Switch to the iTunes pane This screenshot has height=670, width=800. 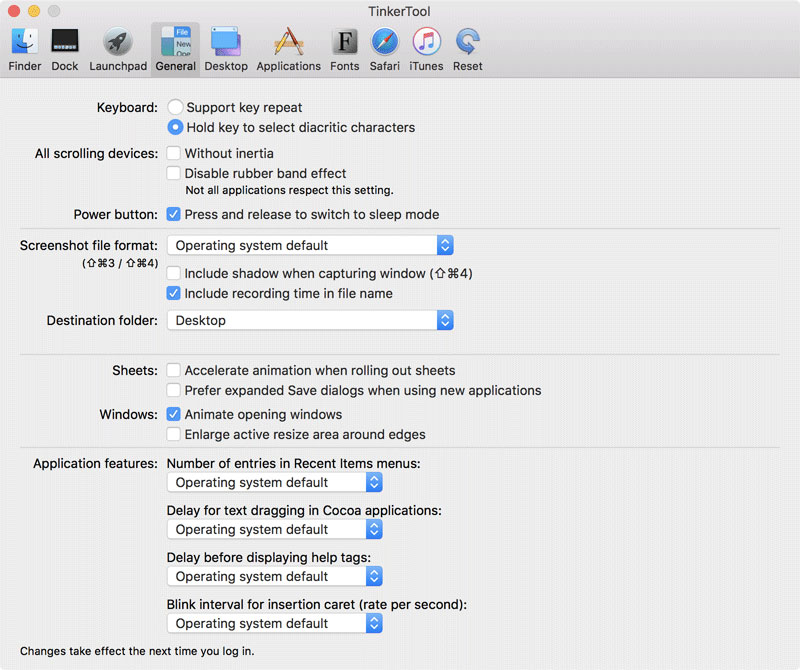point(427,49)
